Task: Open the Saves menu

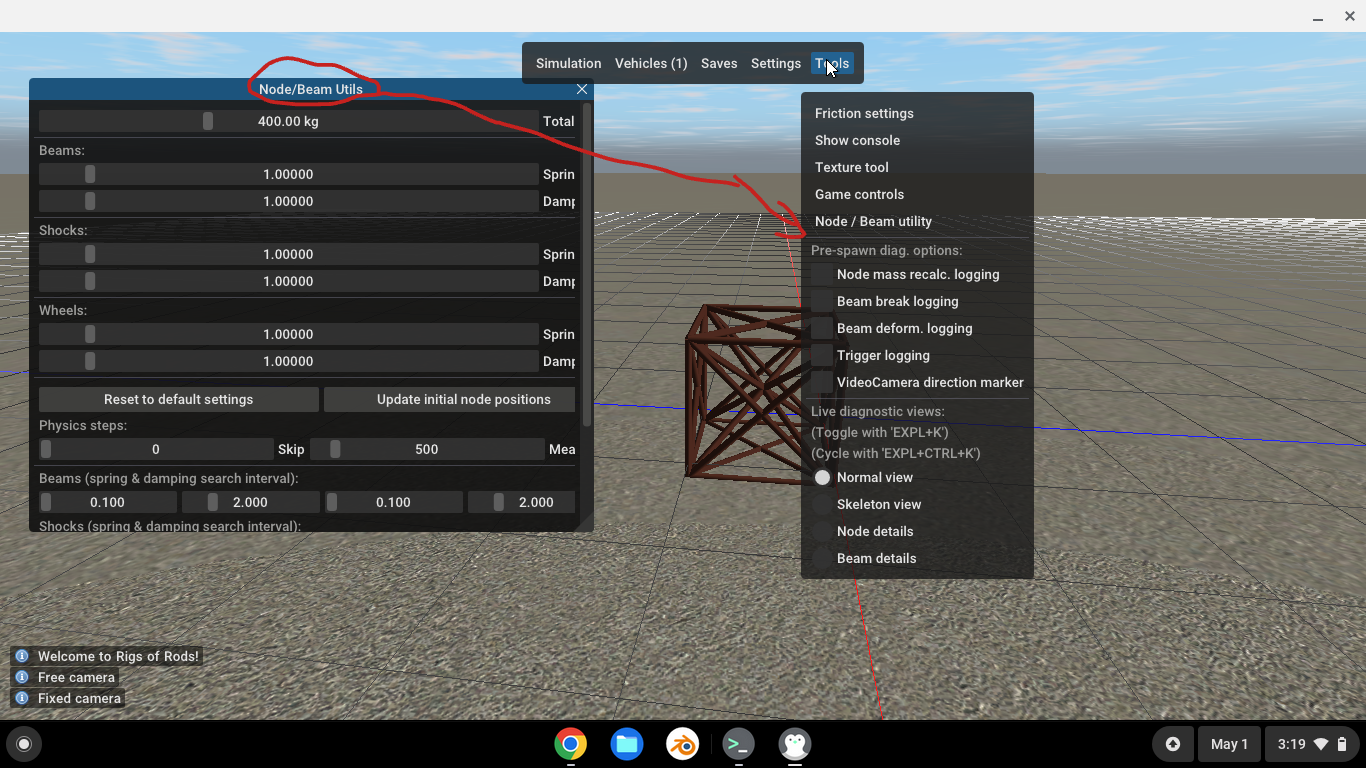Action: coord(719,63)
